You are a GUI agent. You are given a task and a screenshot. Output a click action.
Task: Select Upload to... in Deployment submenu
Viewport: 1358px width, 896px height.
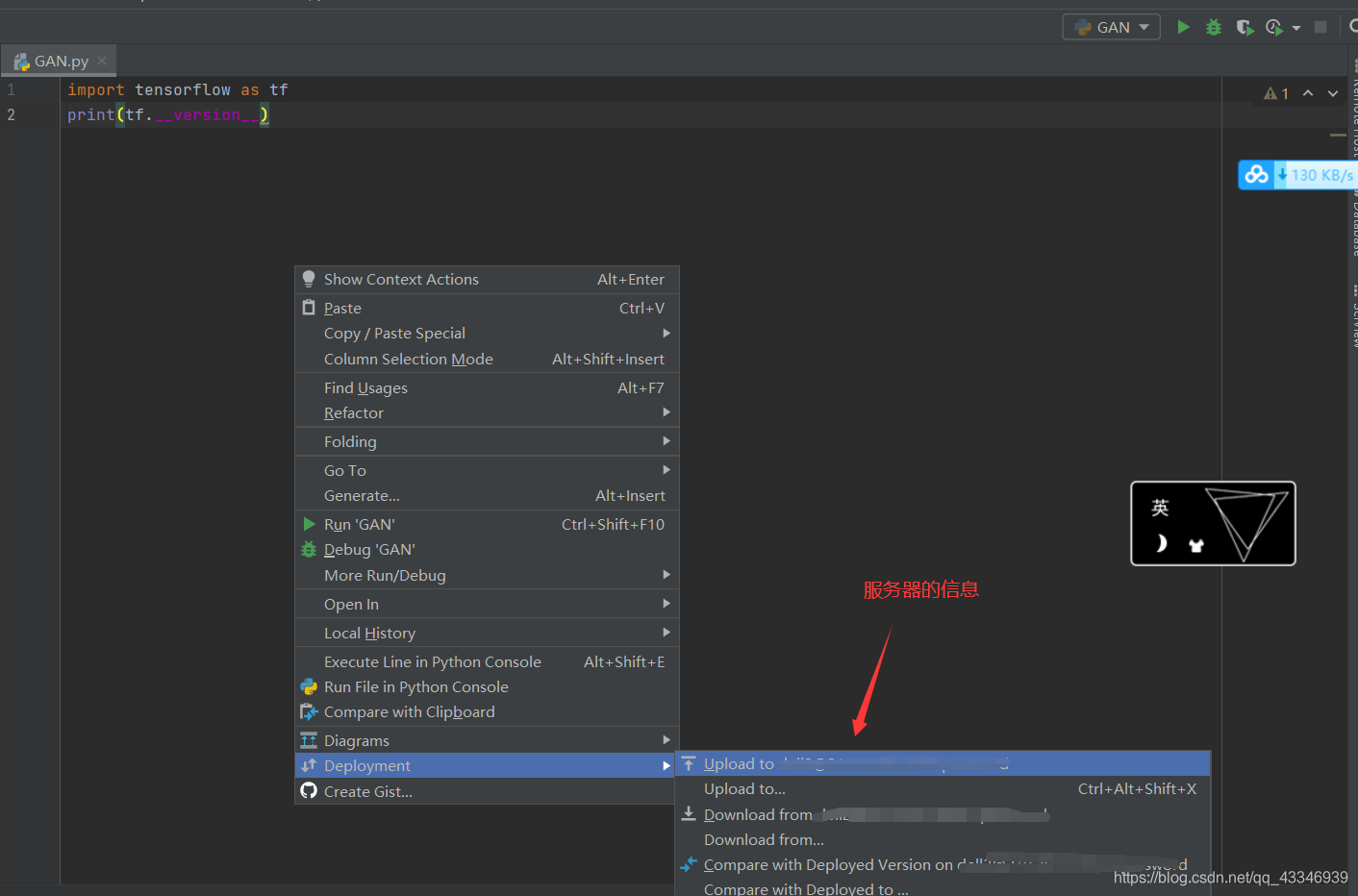pyautogui.click(x=943, y=788)
